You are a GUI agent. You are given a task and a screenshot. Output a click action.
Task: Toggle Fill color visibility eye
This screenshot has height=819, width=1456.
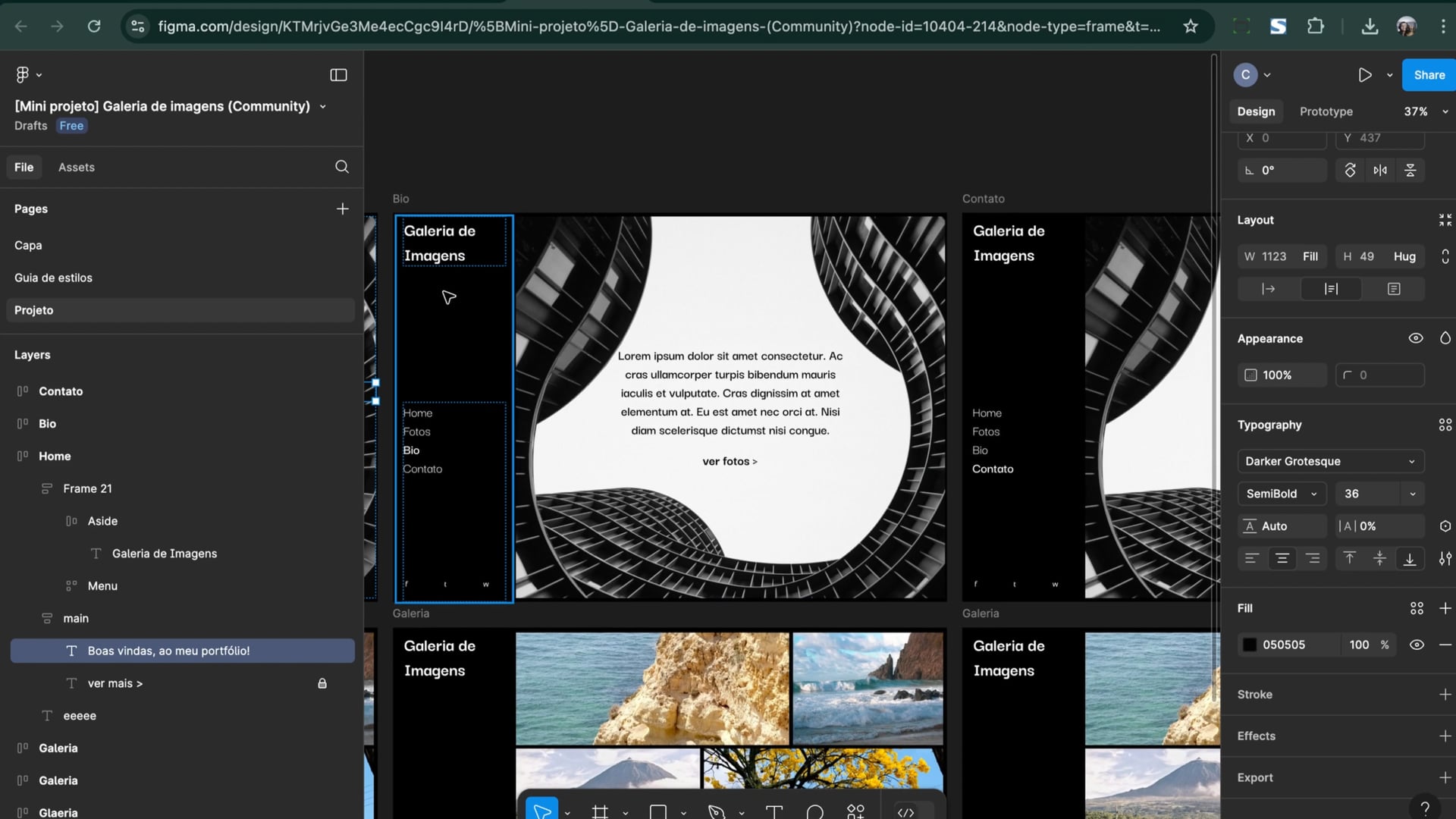coord(1416,645)
